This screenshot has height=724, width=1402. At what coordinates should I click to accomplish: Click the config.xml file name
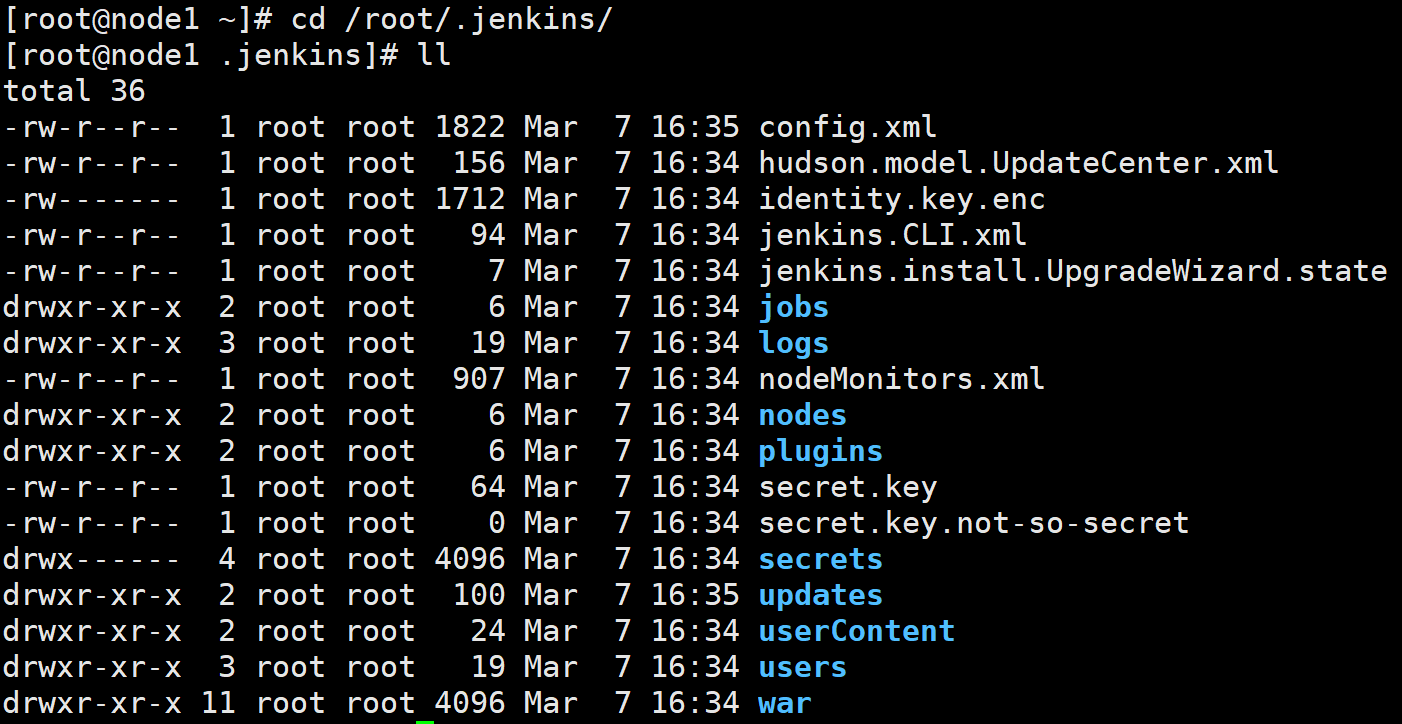(x=848, y=127)
